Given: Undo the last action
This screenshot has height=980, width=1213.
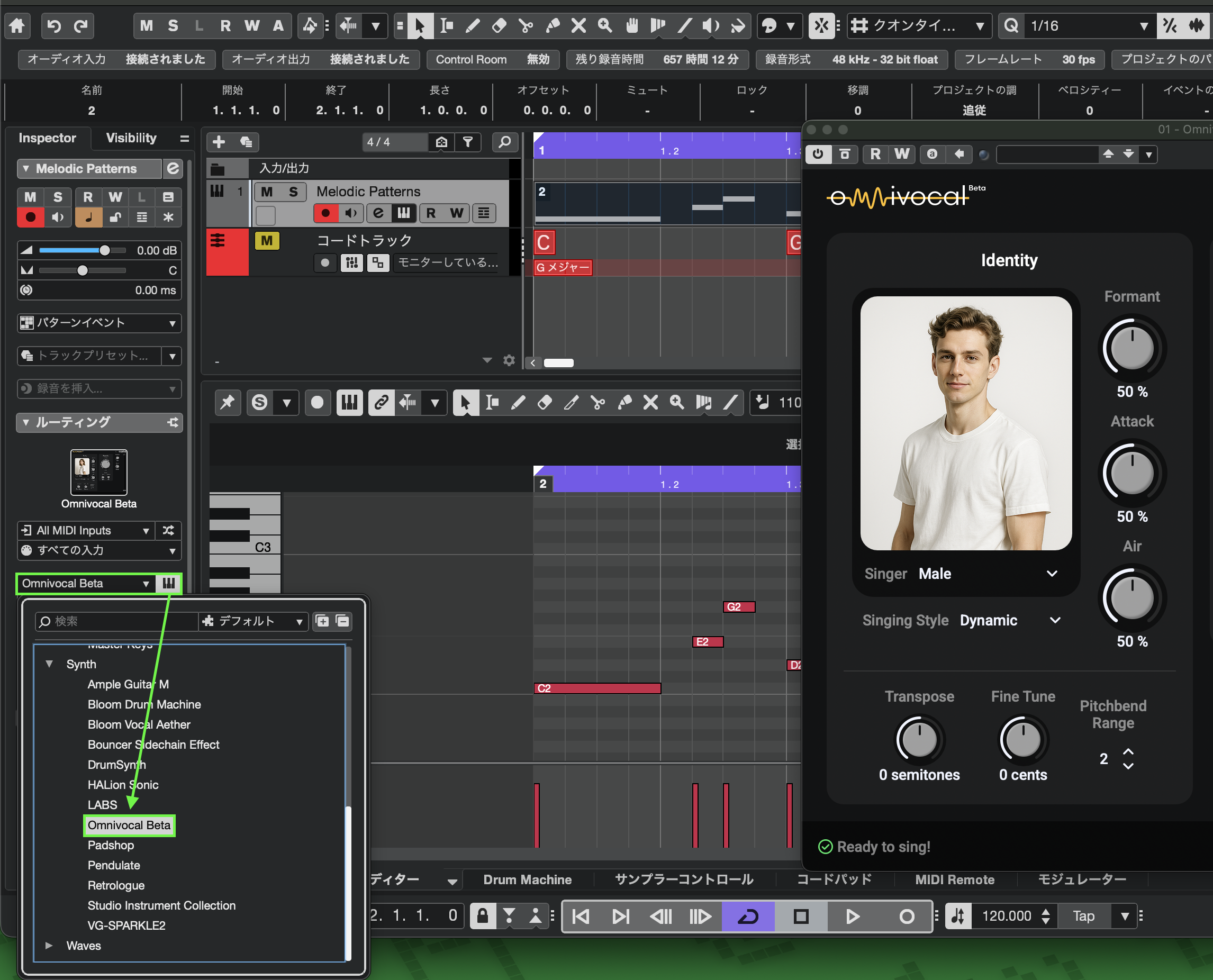Looking at the screenshot, I should click(x=54, y=26).
